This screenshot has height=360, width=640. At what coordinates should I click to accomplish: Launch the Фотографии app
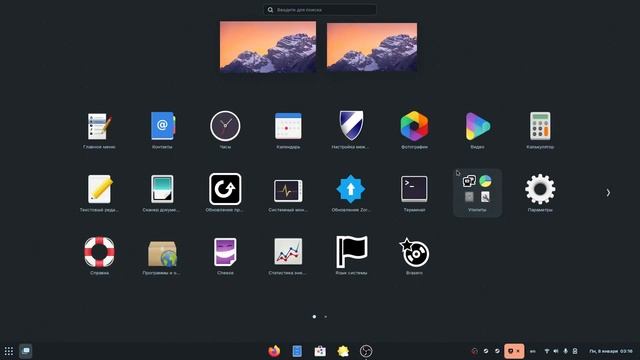[x=414, y=126]
